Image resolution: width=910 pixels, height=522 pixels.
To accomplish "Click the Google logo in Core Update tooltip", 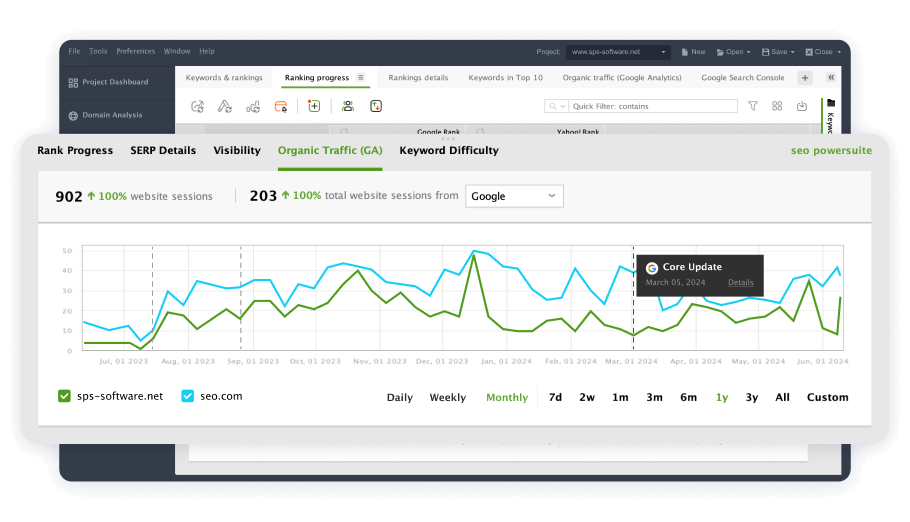I will coord(652,268).
